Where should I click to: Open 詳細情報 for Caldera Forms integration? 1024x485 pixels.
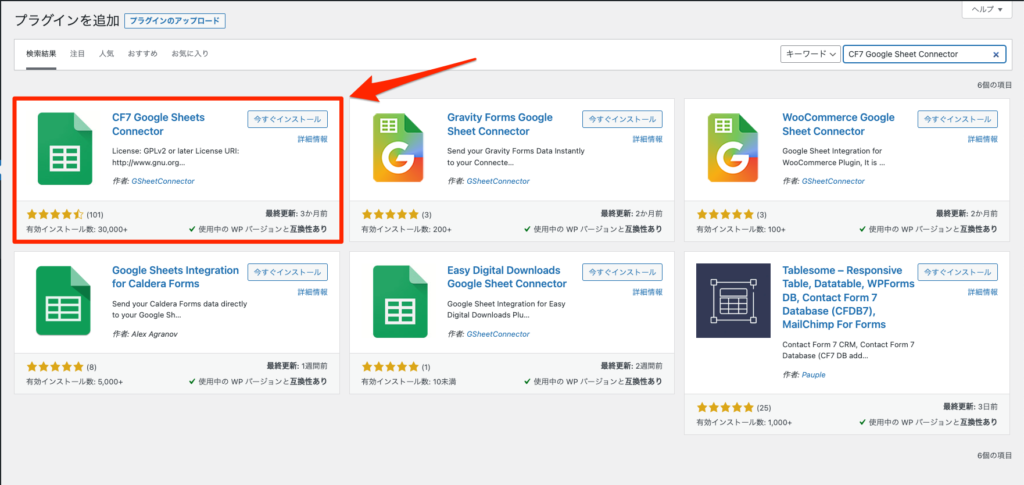point(313,292)
